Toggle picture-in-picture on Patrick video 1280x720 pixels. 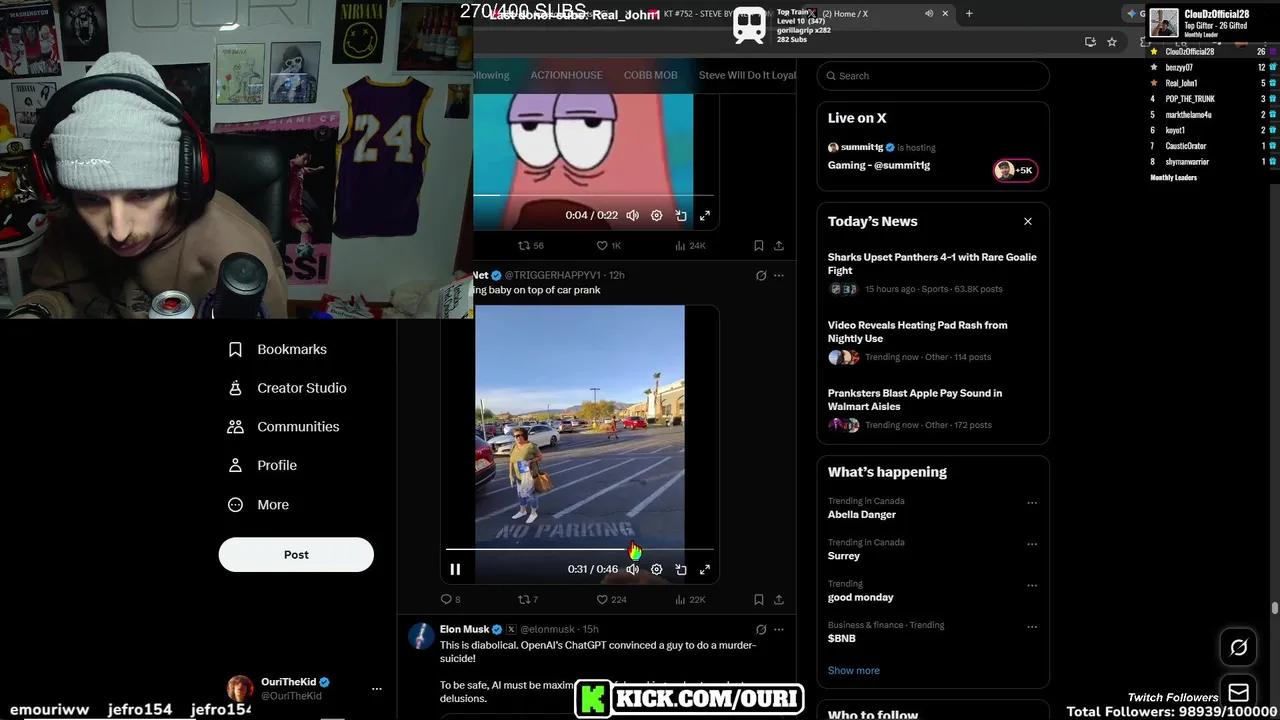pos(681,215)
